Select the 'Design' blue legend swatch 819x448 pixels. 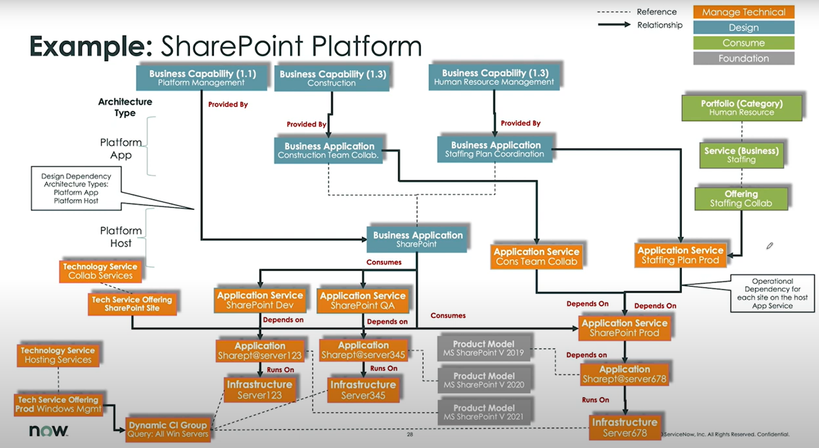coord(744,27)
